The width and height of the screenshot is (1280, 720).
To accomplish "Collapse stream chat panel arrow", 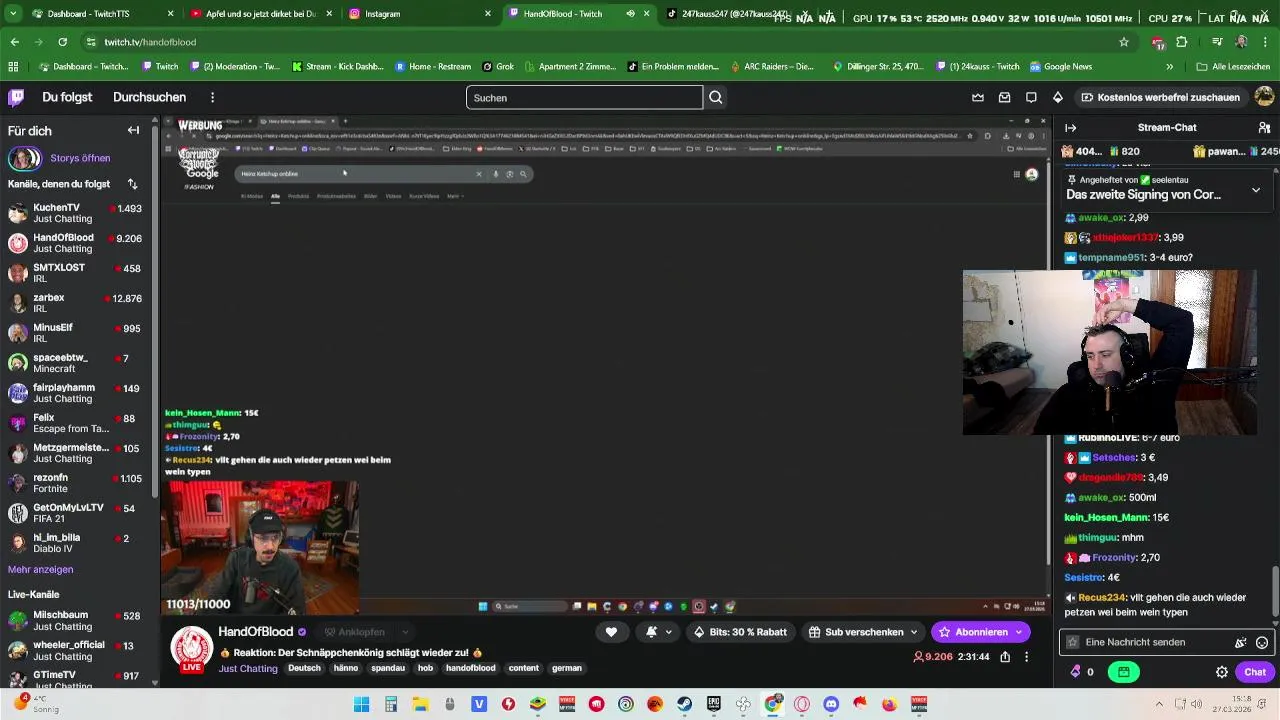I will click(1070, 127).
